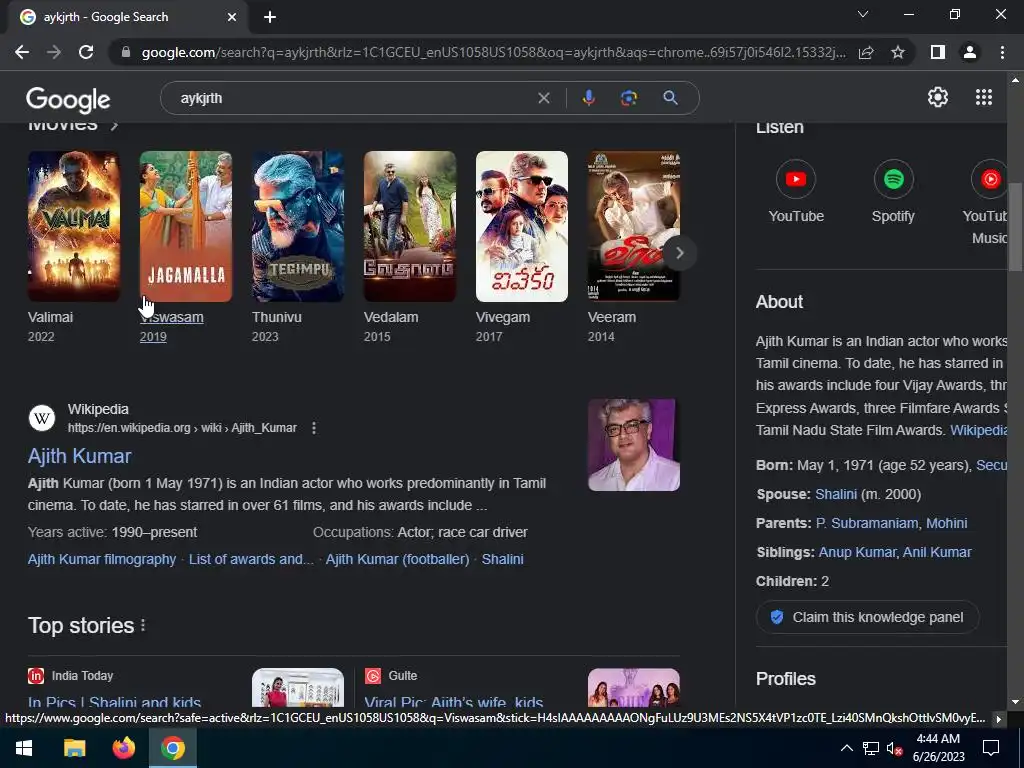Start search by voice

[x=588, y=98]
